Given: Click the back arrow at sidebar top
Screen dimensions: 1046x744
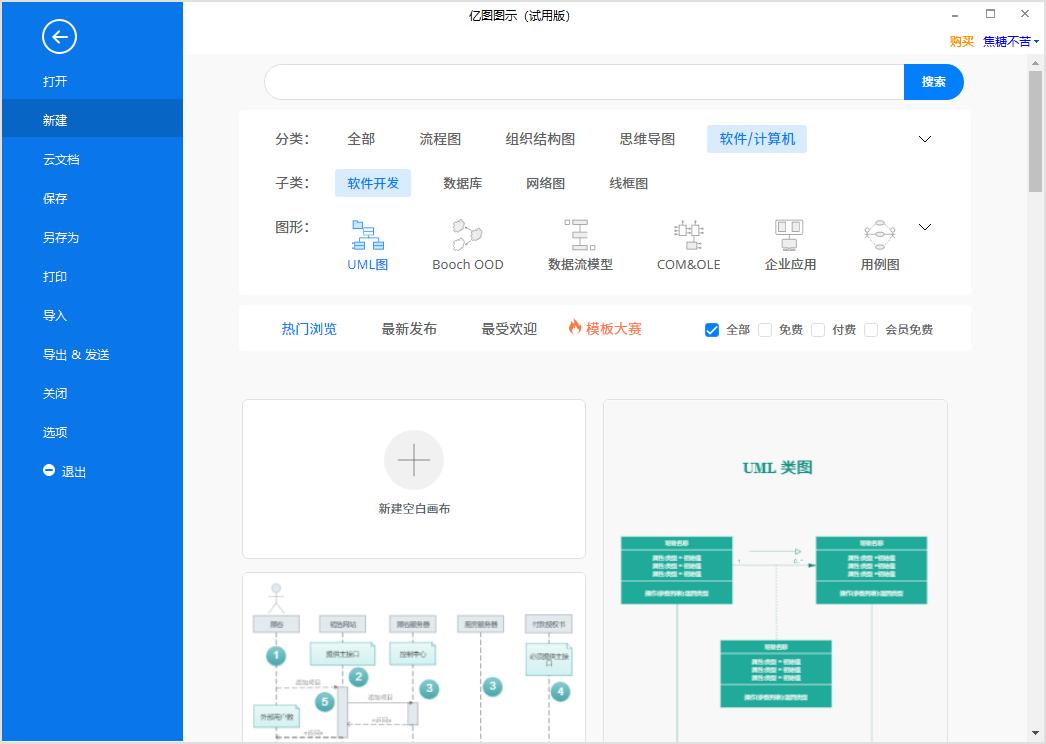Looking at the screenshot, I should [x=59, y=37].
